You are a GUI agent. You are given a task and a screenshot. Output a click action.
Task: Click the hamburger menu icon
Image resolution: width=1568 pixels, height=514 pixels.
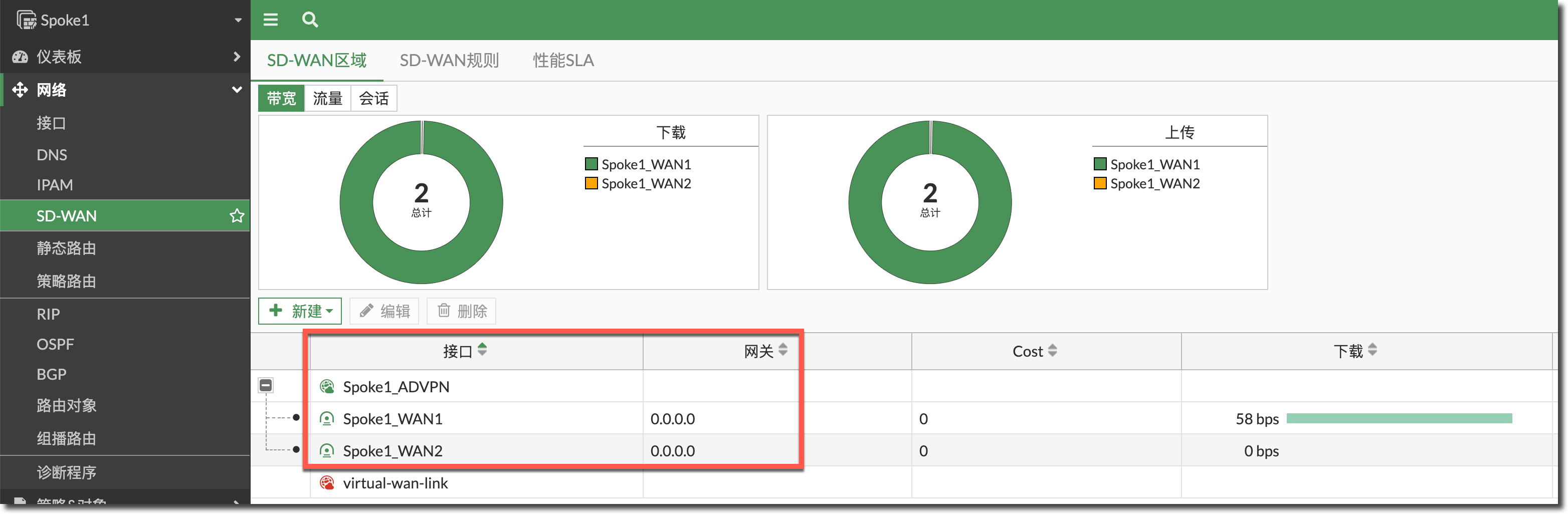point(270,20)
